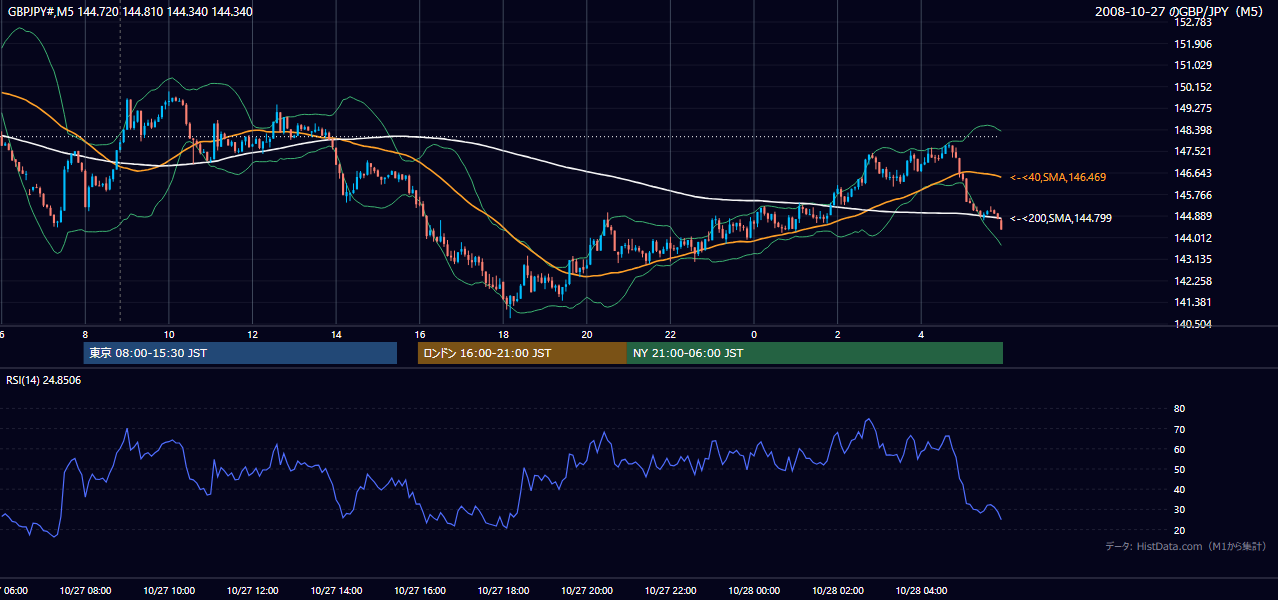This screenshot has height=600, width=1278.
Task: Click RSI scale value 60
Action: [x=1179, y=449]
